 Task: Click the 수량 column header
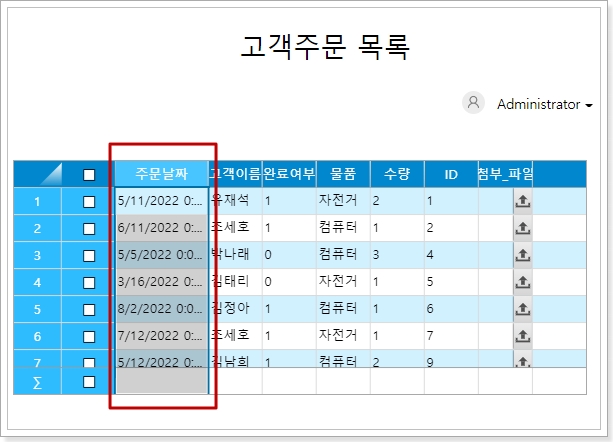click(x=397, y=174)
